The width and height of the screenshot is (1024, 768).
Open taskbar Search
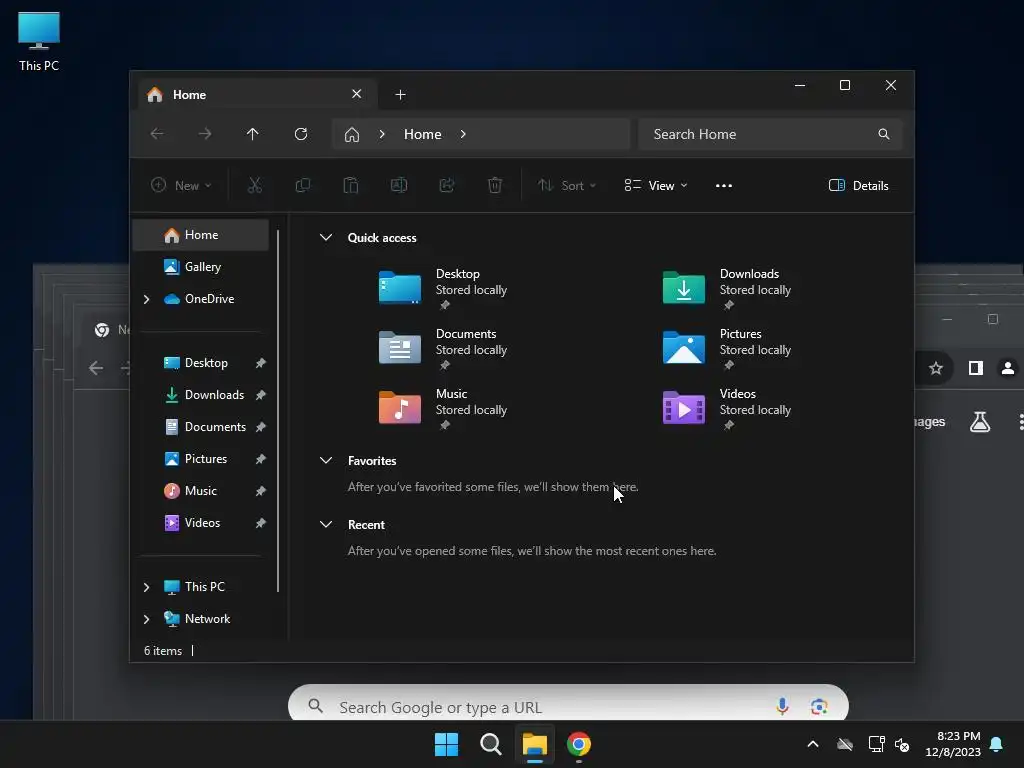pyautogui.click(x=490, y=744)
